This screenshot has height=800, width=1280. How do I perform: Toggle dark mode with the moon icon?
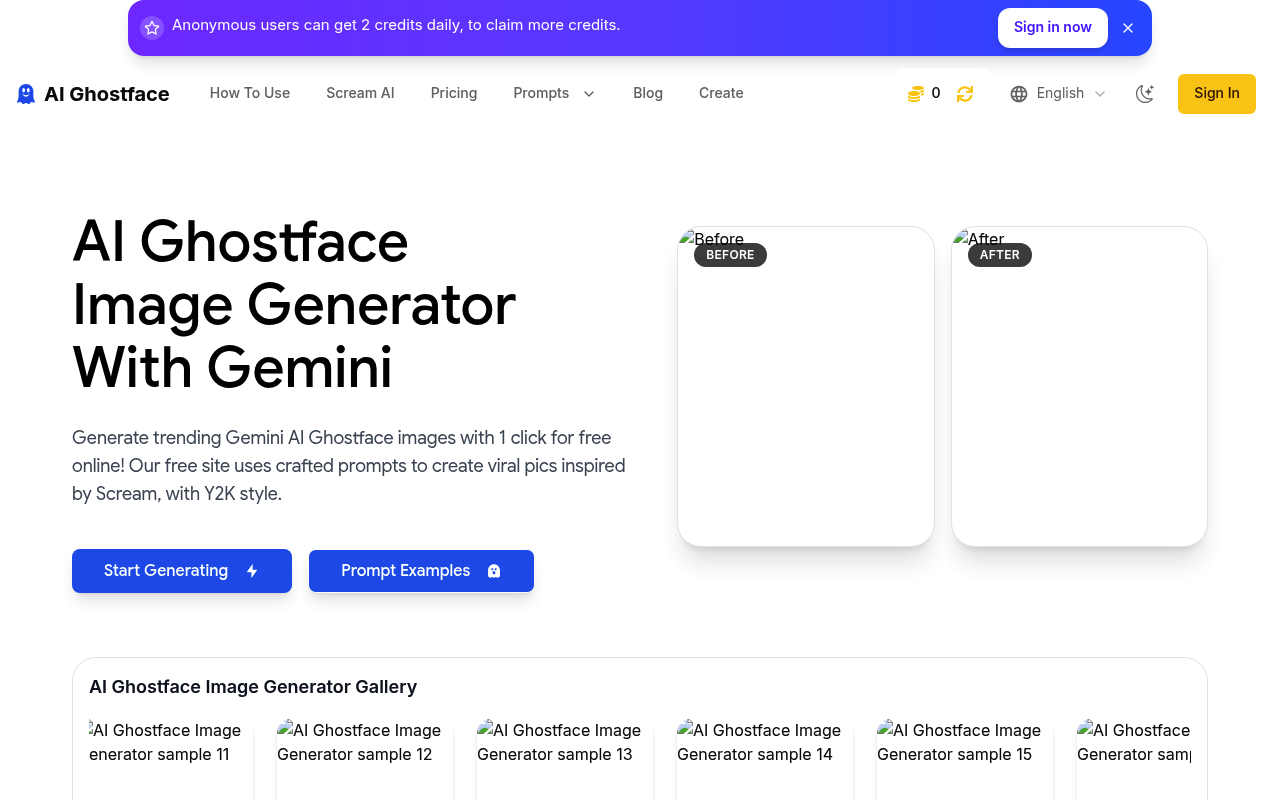[x=1145, y=93]
